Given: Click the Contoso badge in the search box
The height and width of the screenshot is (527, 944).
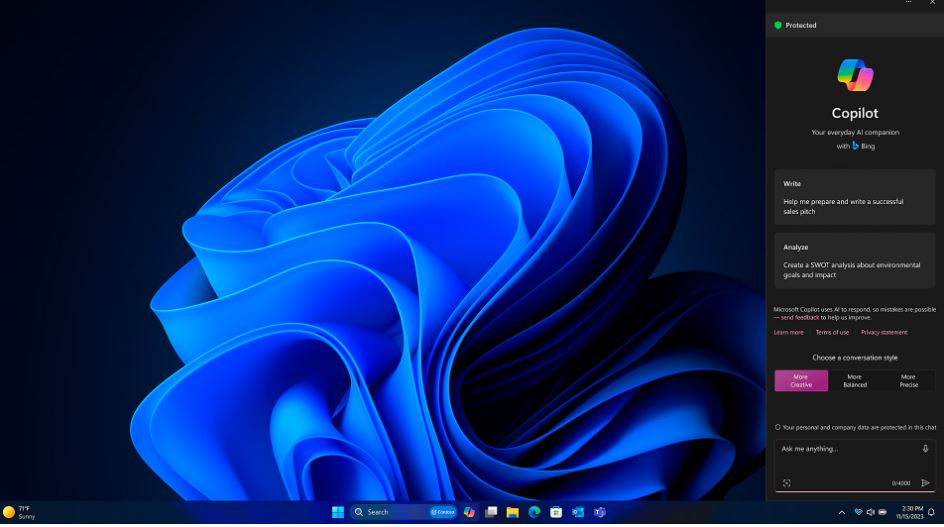Looking at the screenshot, I should tap(442, 512).
